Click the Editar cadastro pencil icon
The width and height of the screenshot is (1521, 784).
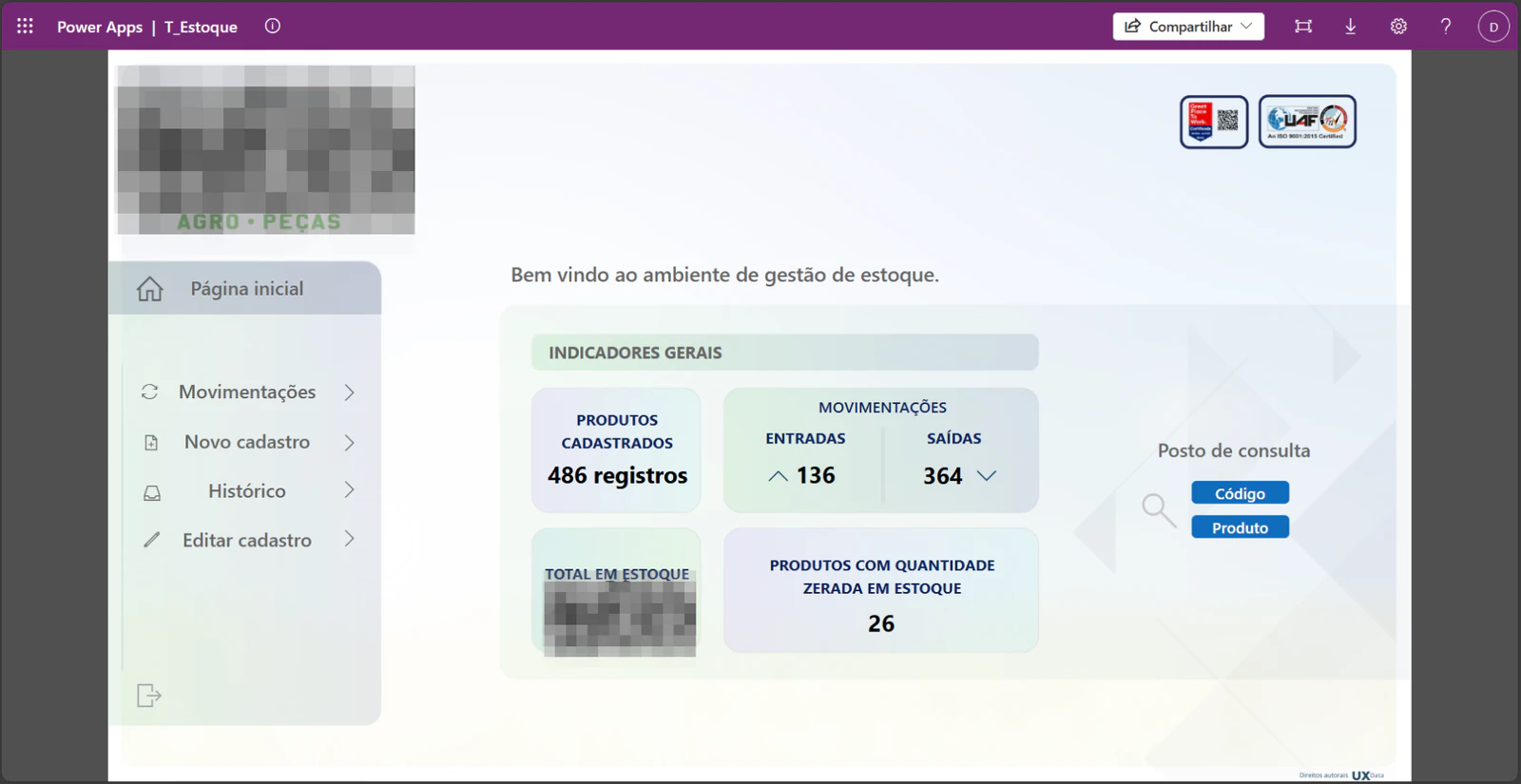[151, 541]
